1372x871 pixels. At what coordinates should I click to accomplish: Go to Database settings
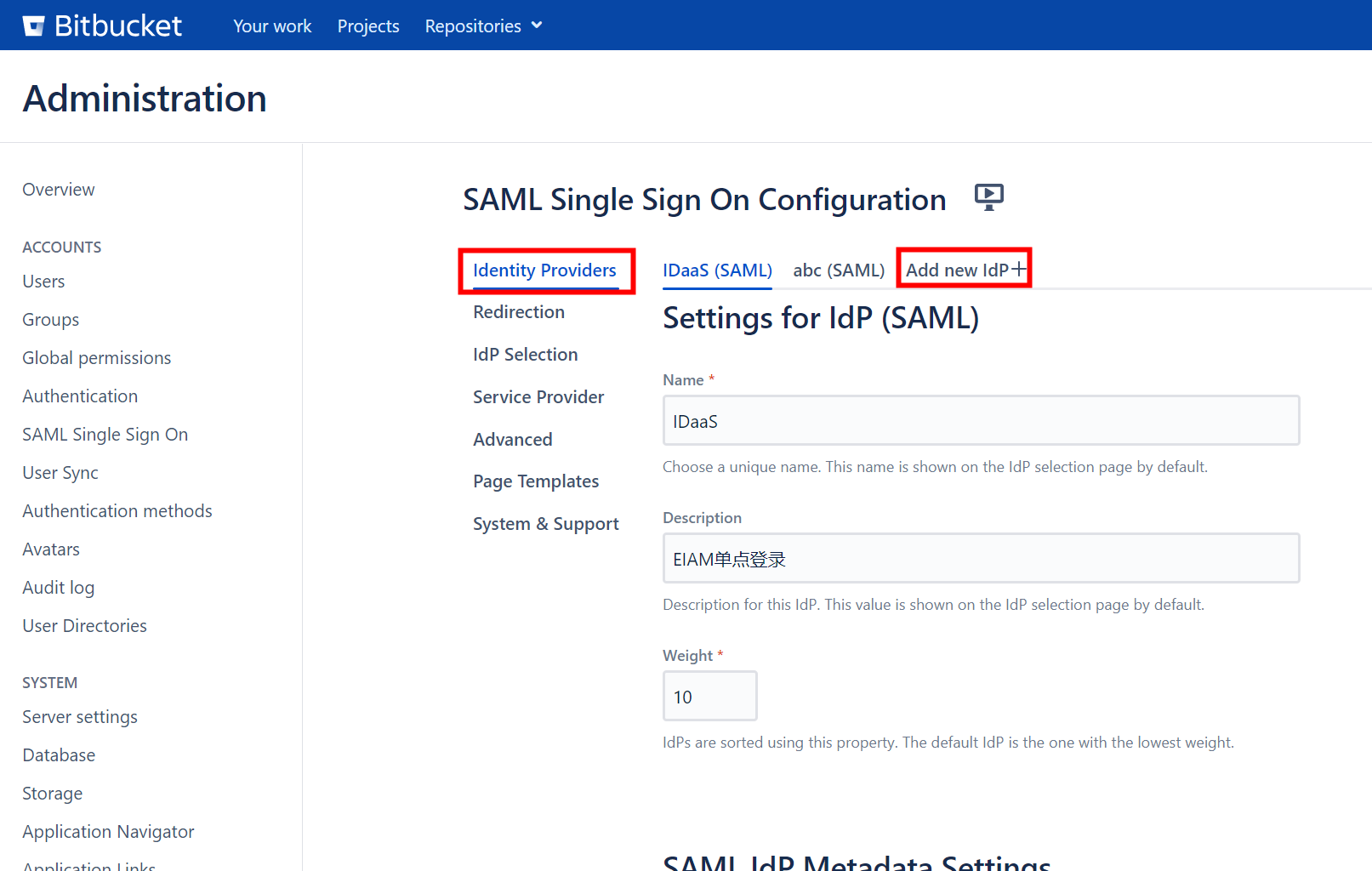[59, 755]
